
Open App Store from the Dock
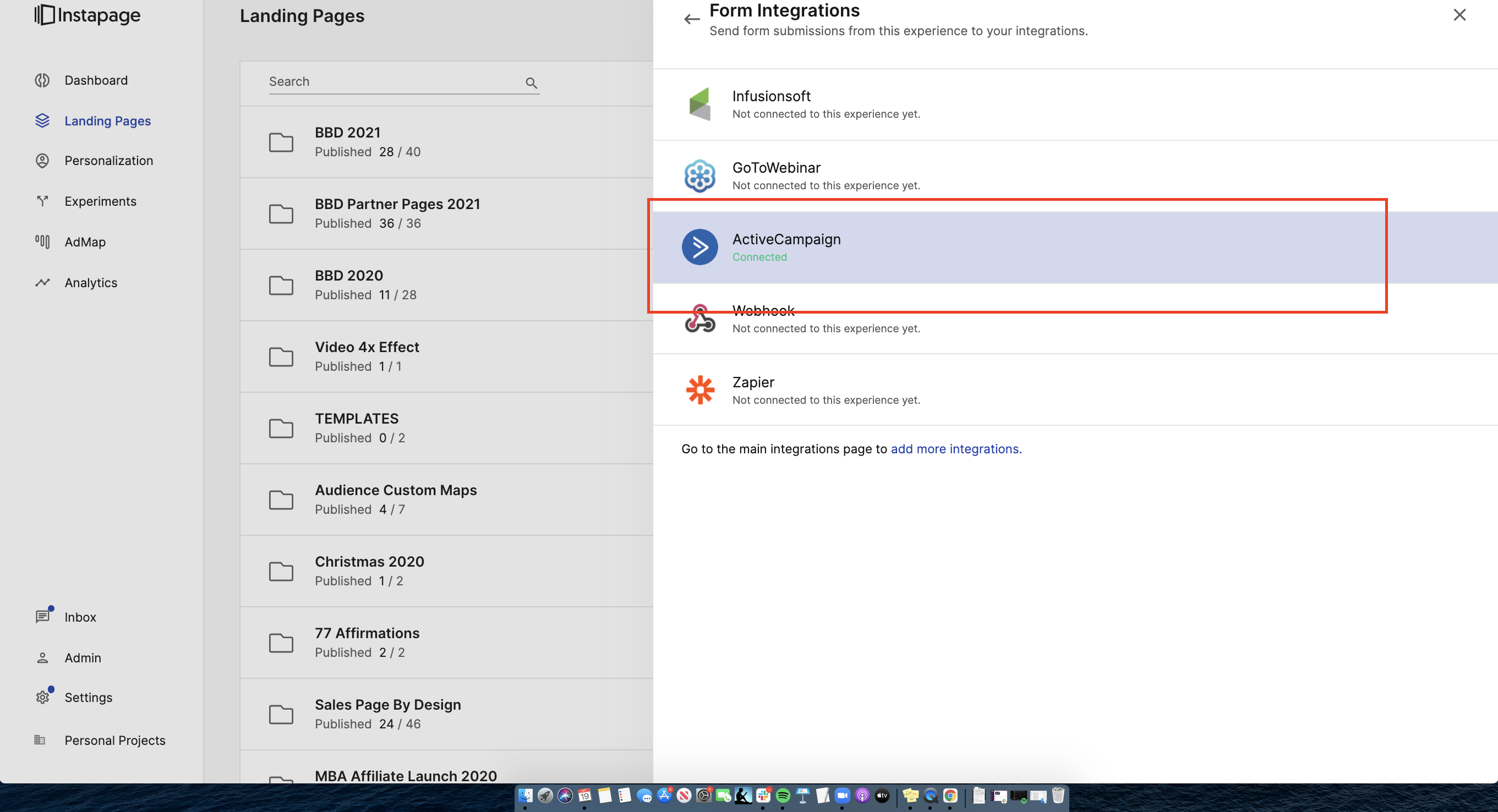664,795
